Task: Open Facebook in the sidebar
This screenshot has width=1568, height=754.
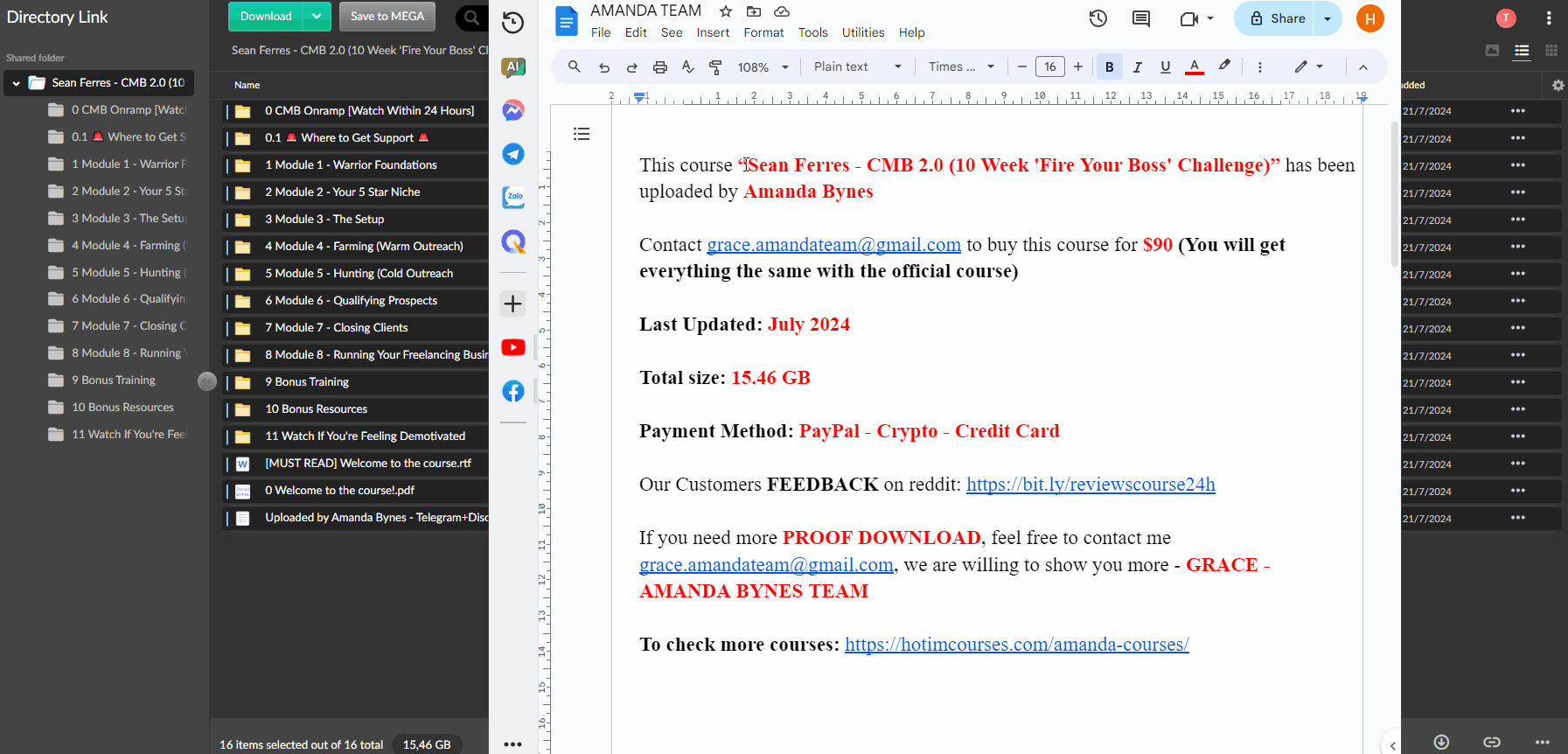Action: (513, 391)
